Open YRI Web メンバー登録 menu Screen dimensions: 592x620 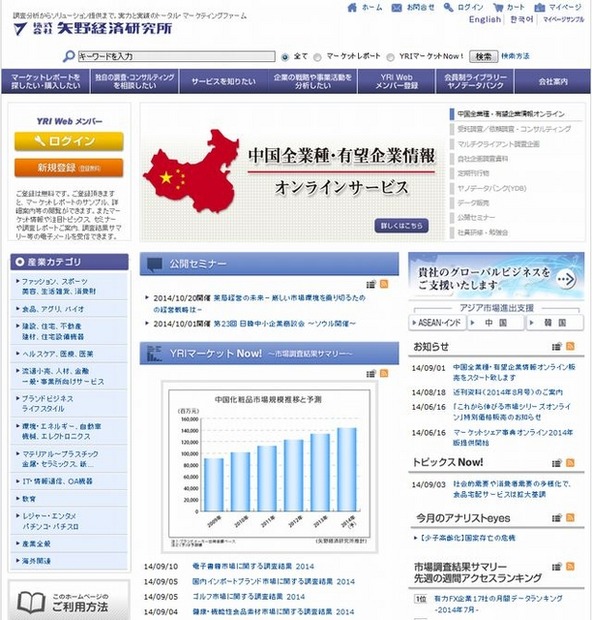397,81
